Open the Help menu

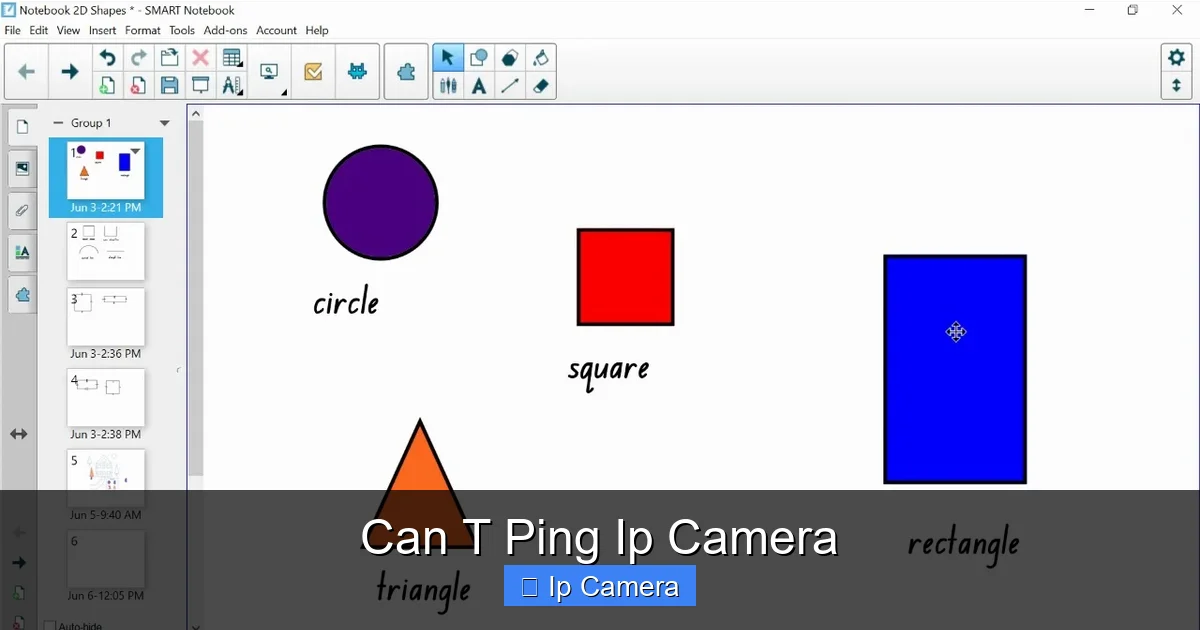point(317,30)
